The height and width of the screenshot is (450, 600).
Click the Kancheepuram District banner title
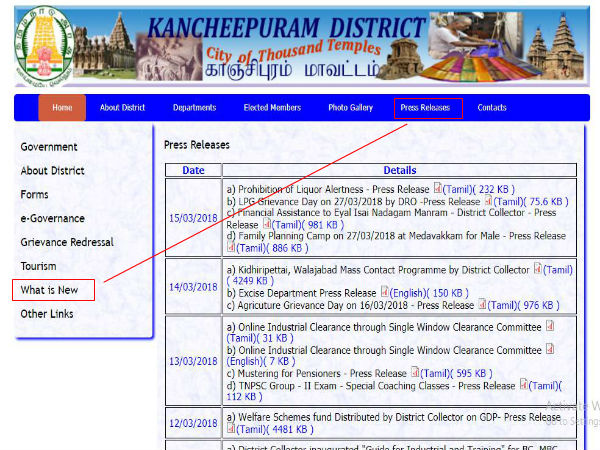(x=286, y=28)
